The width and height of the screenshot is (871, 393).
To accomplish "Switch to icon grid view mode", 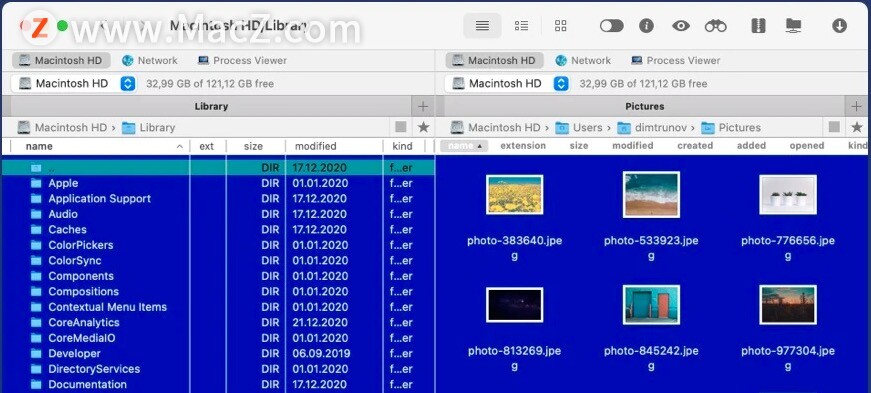I will coord(560,26).
